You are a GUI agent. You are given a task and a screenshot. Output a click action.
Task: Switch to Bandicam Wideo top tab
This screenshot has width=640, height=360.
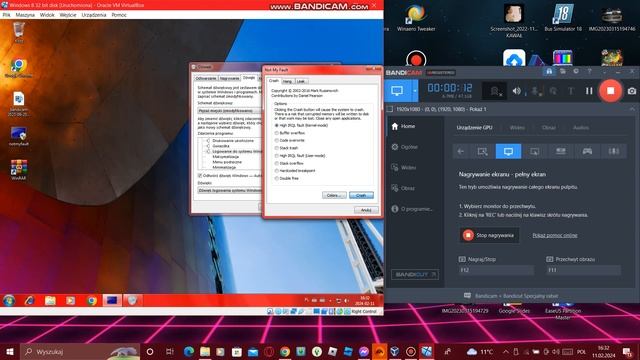(x=517, y=128)
